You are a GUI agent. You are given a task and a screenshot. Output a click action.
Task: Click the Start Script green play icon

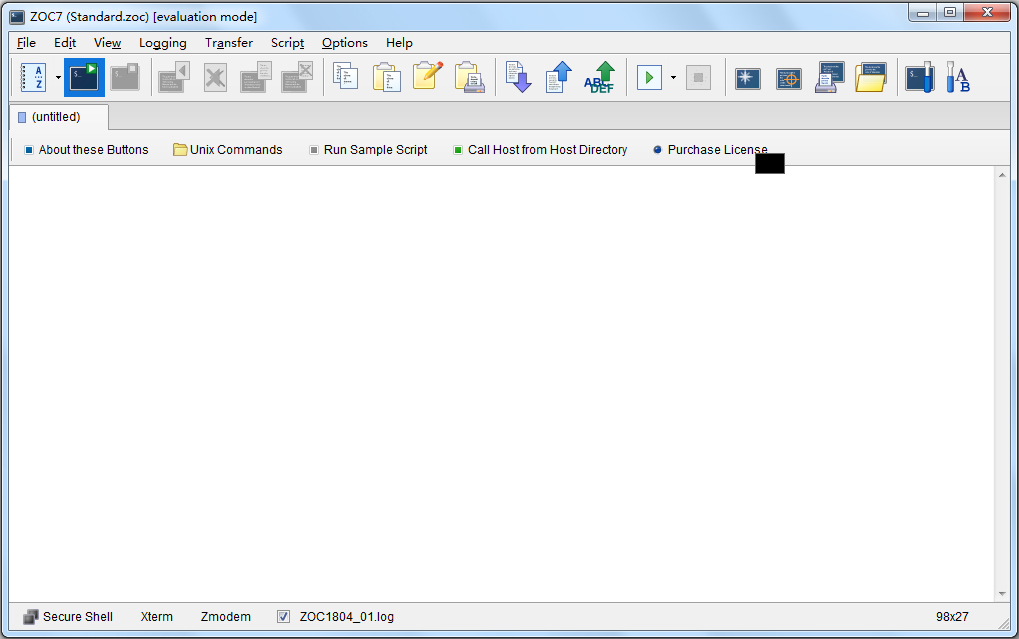(649, 77)
